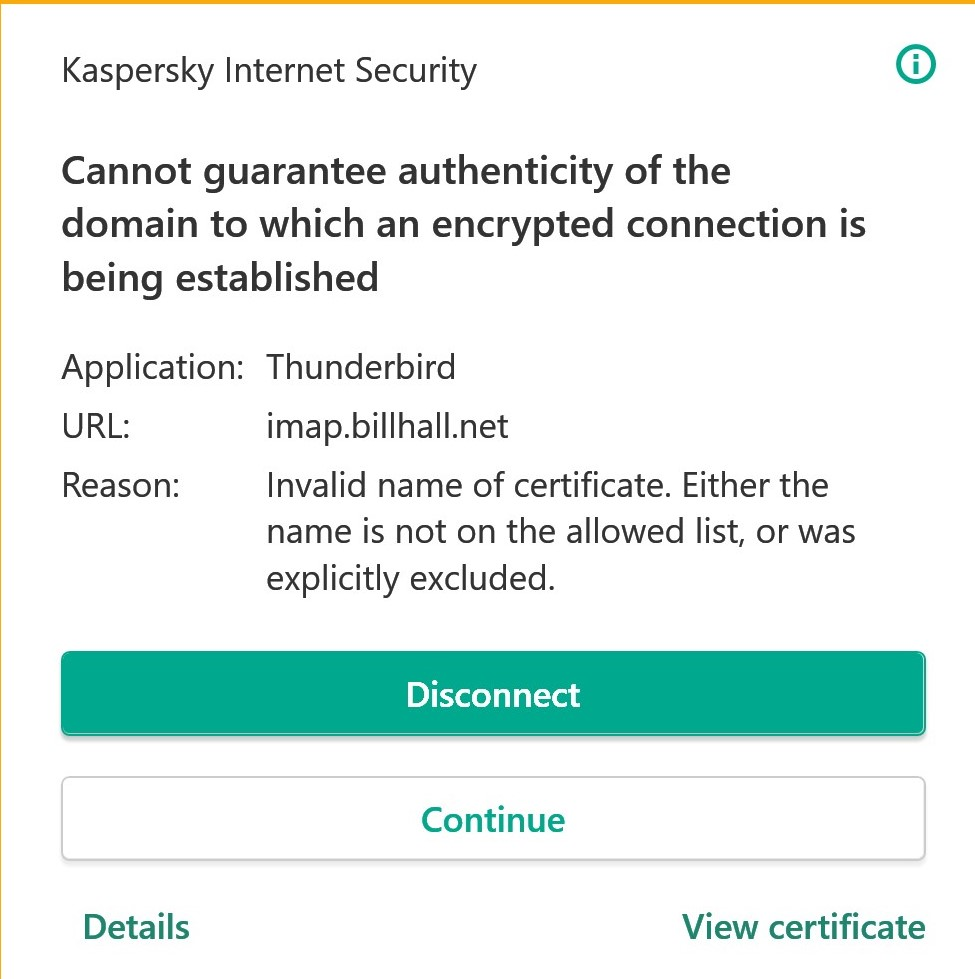This screenshot has height=979, width=975.
Task: Disconnect from the untrusted mail server
Action: tap(493, 695)
